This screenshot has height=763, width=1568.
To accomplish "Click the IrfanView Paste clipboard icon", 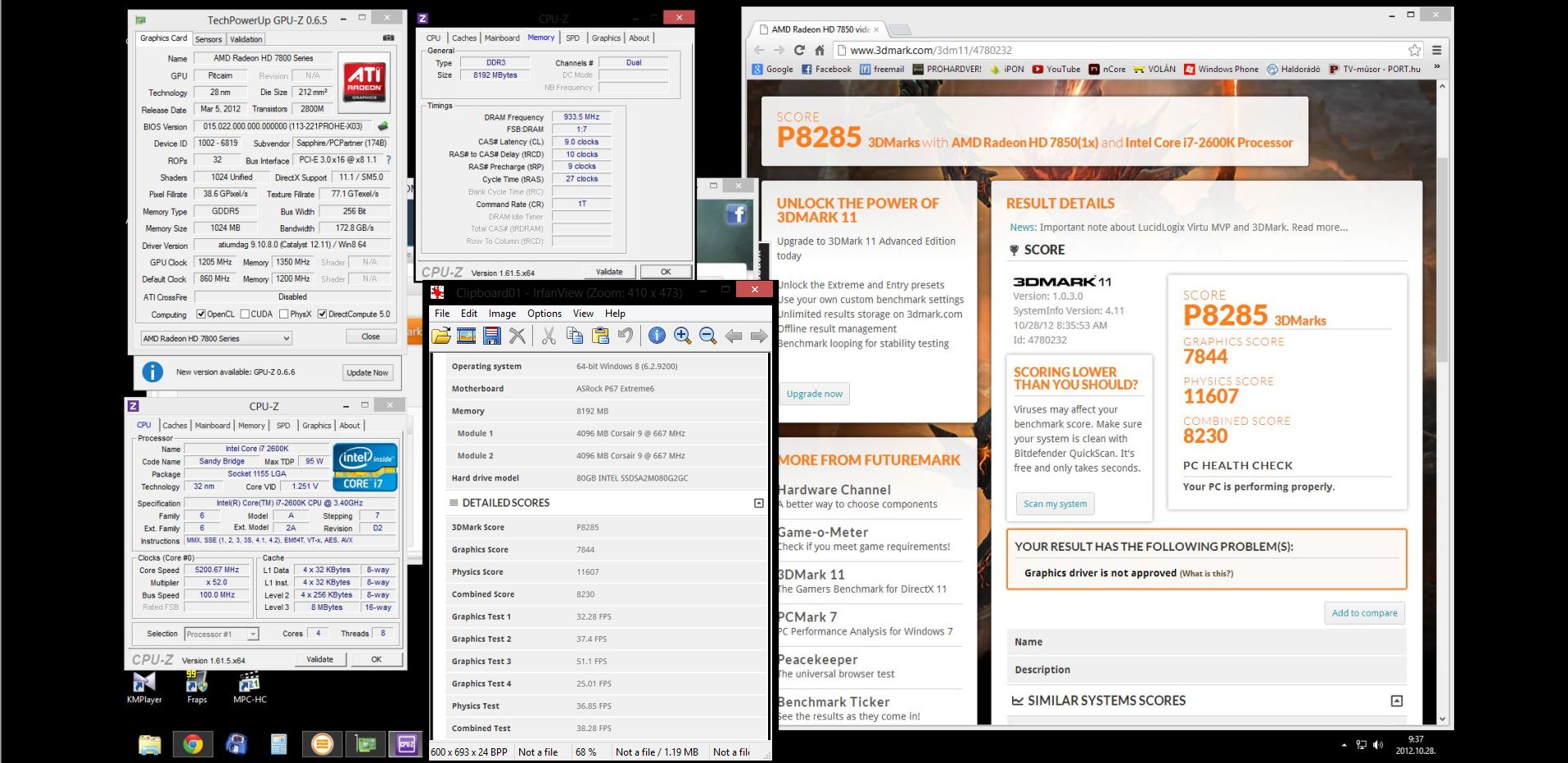I will (600, 335).
